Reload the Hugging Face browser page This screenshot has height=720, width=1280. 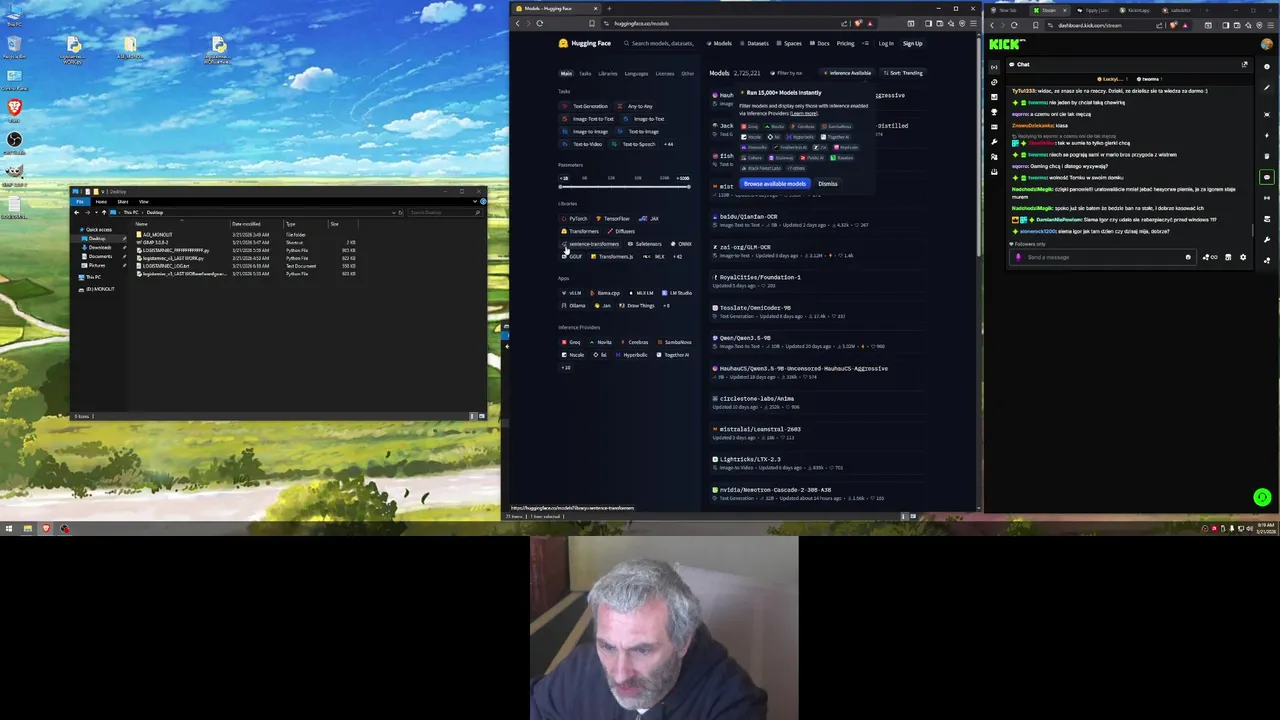coord(539,23)
